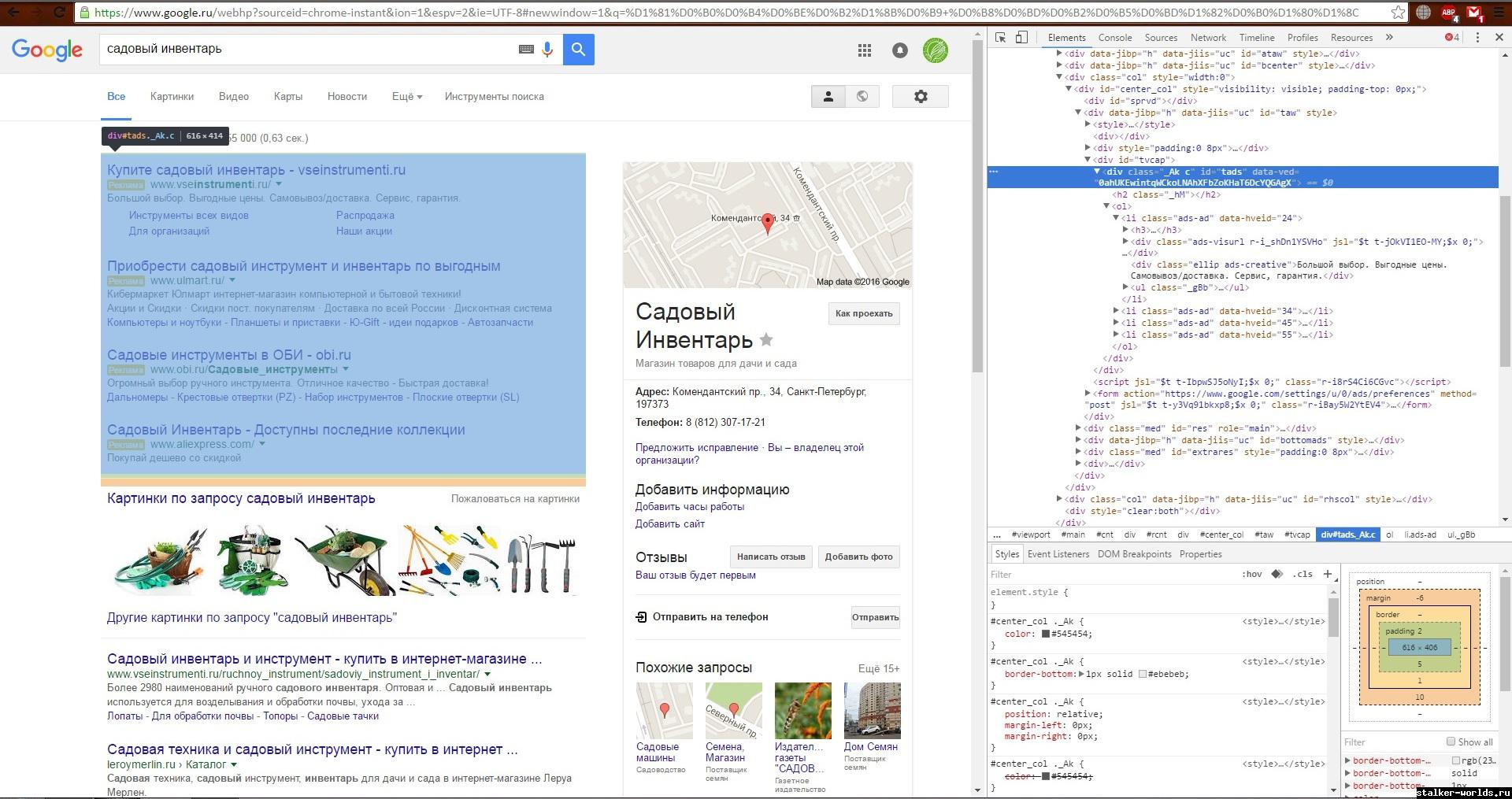Viewport: 1512px width, 799px height.
Task: Open the #545454 color swatch in first rule
Action: coord(1046,634)
